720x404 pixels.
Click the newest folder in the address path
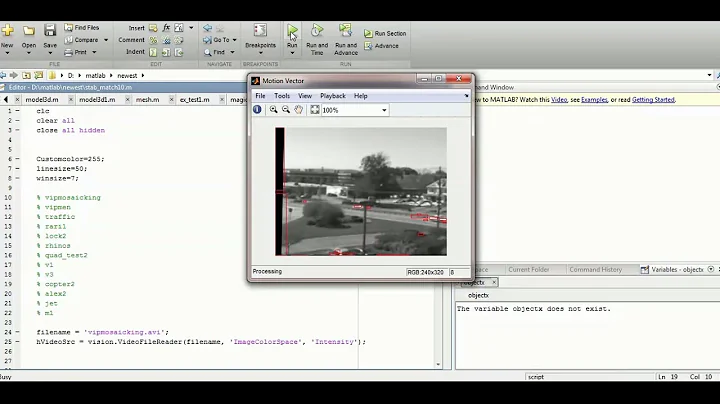tap(127, 76)
